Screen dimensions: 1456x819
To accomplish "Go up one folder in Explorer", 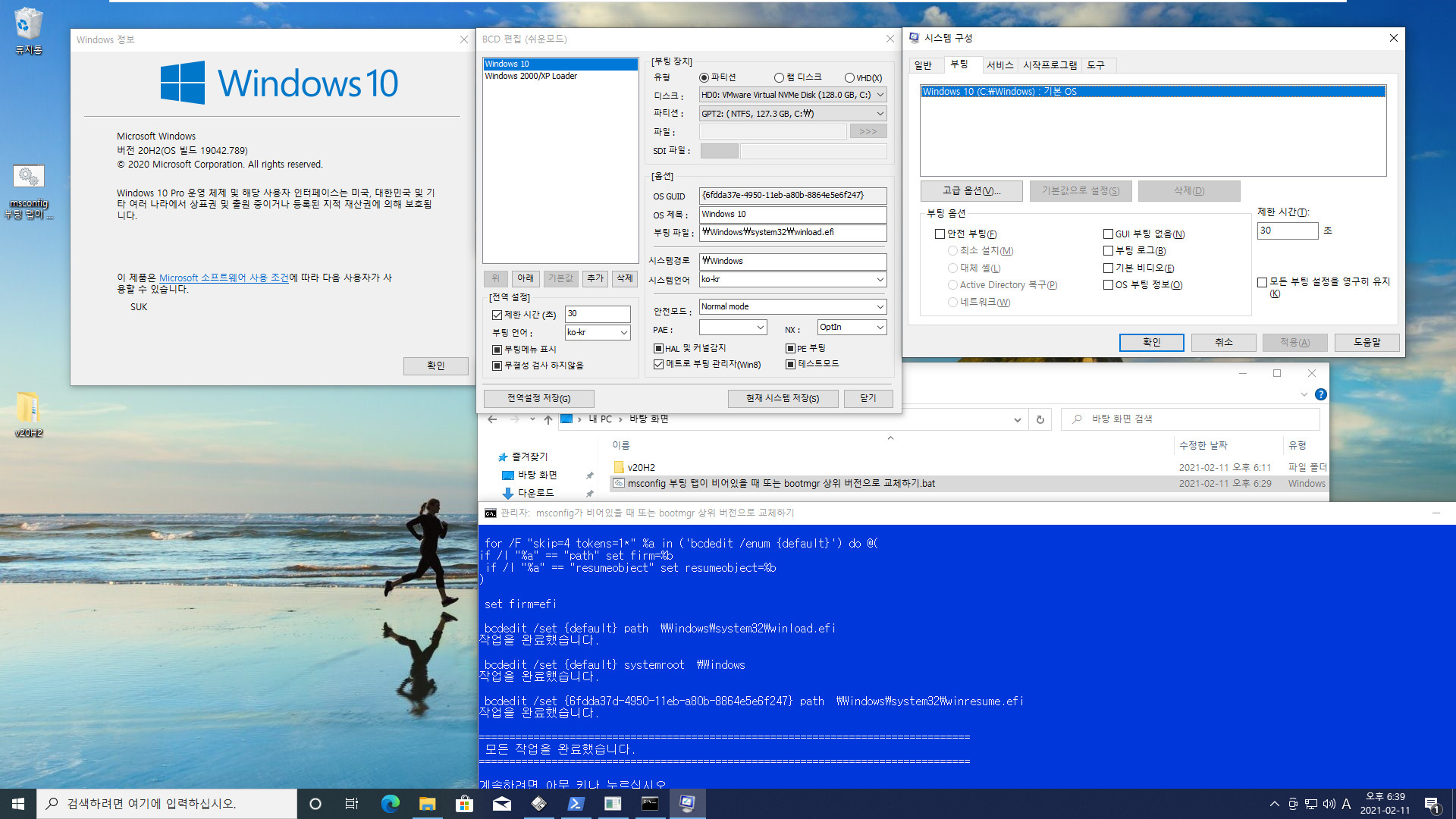I will point(548,419).
